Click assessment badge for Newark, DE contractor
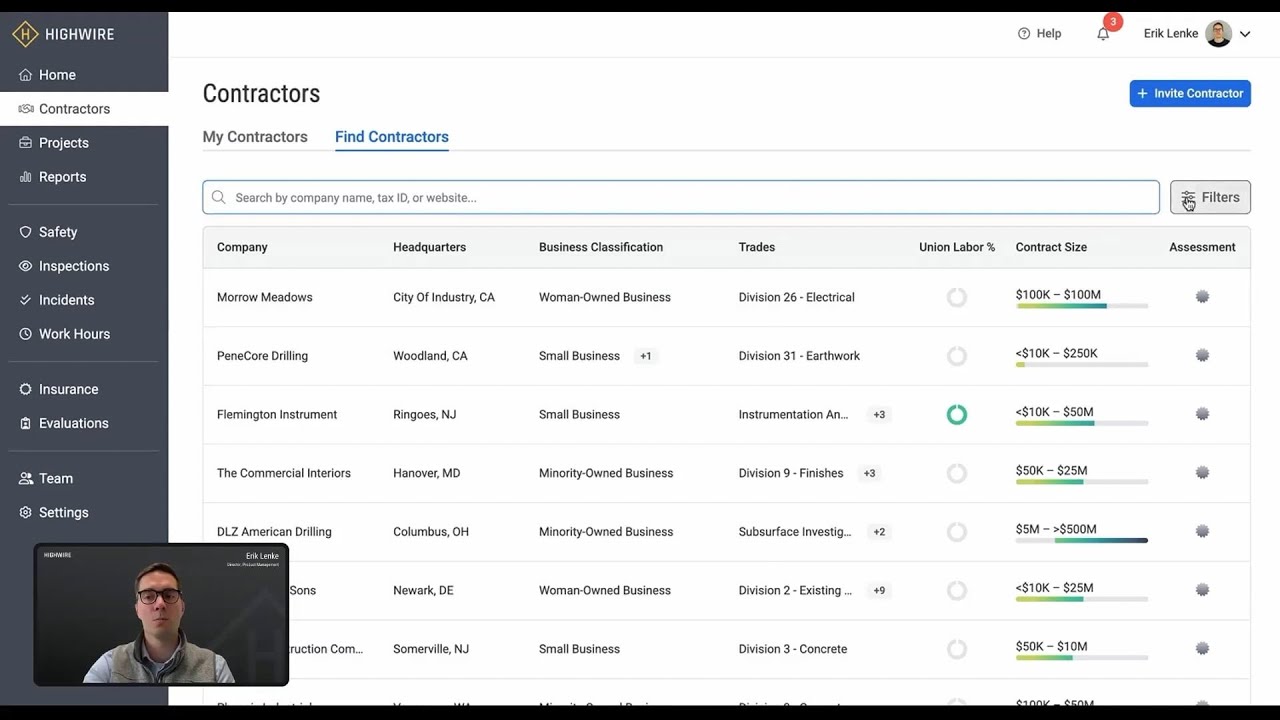This screenshot has width=1280, height=720. [x=1202, y=590]
